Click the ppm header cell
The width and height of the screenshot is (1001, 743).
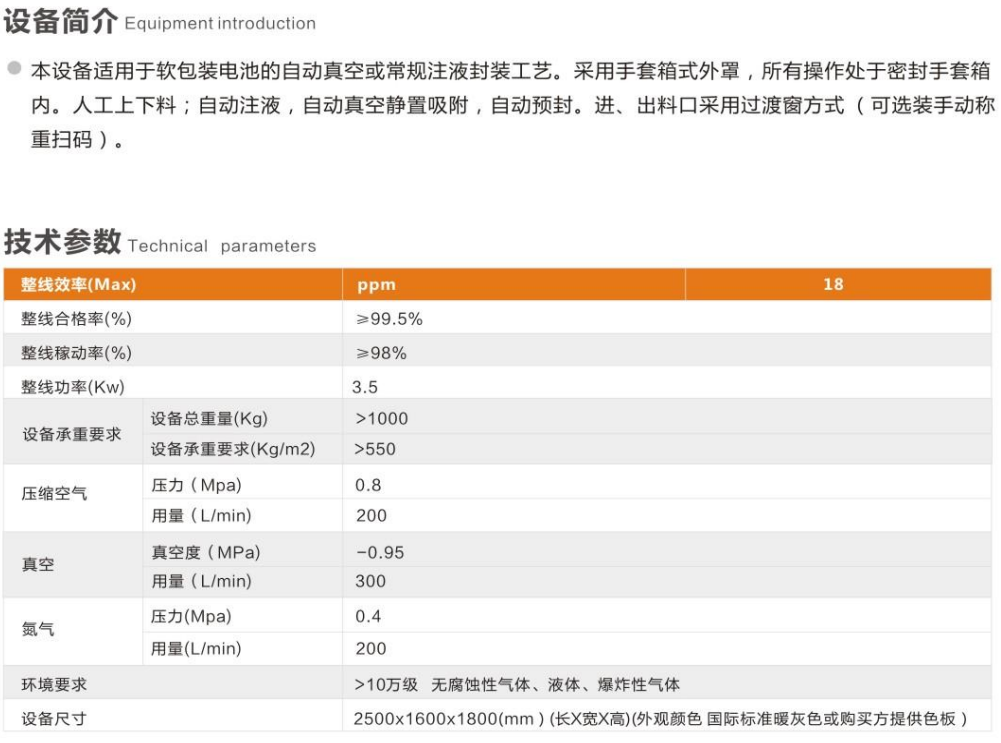tap(377, 284)
